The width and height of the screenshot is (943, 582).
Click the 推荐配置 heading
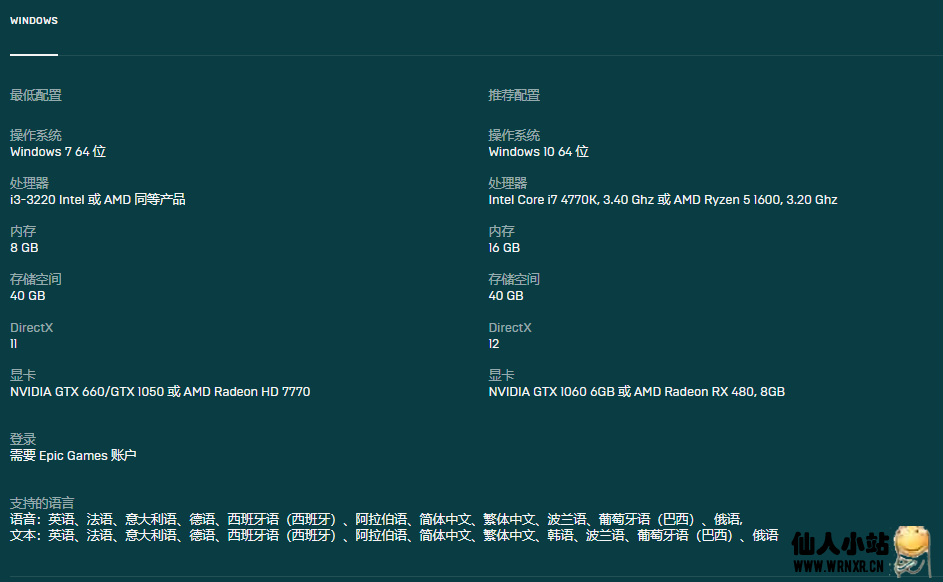click(514, 95)
